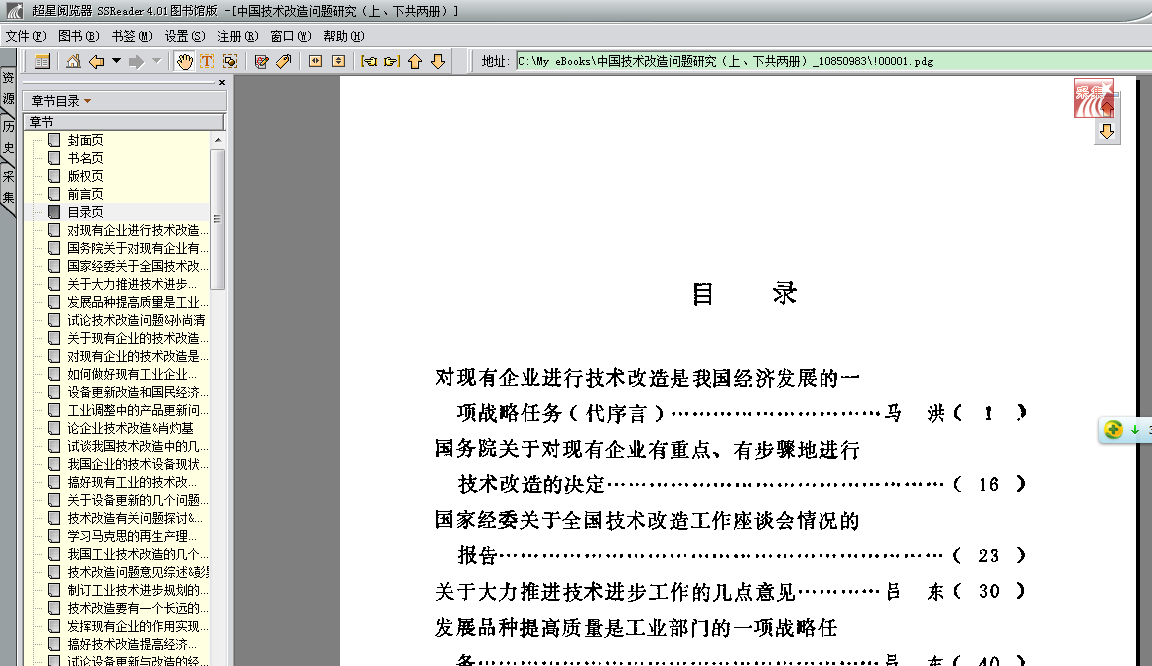Fit page to height icon

[x=338, y=62]
